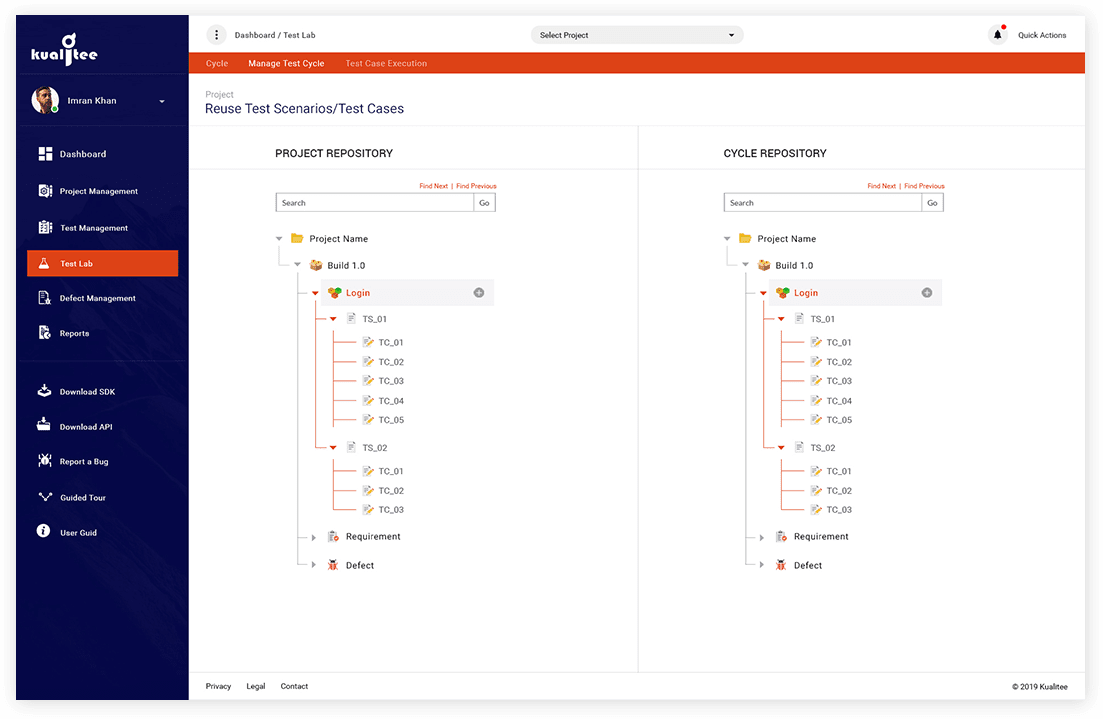Image resolution: width=1103 pixels, height=719 pixels.
Task: Click Find Previous in Project Repository
Action: tap(476, 186)
